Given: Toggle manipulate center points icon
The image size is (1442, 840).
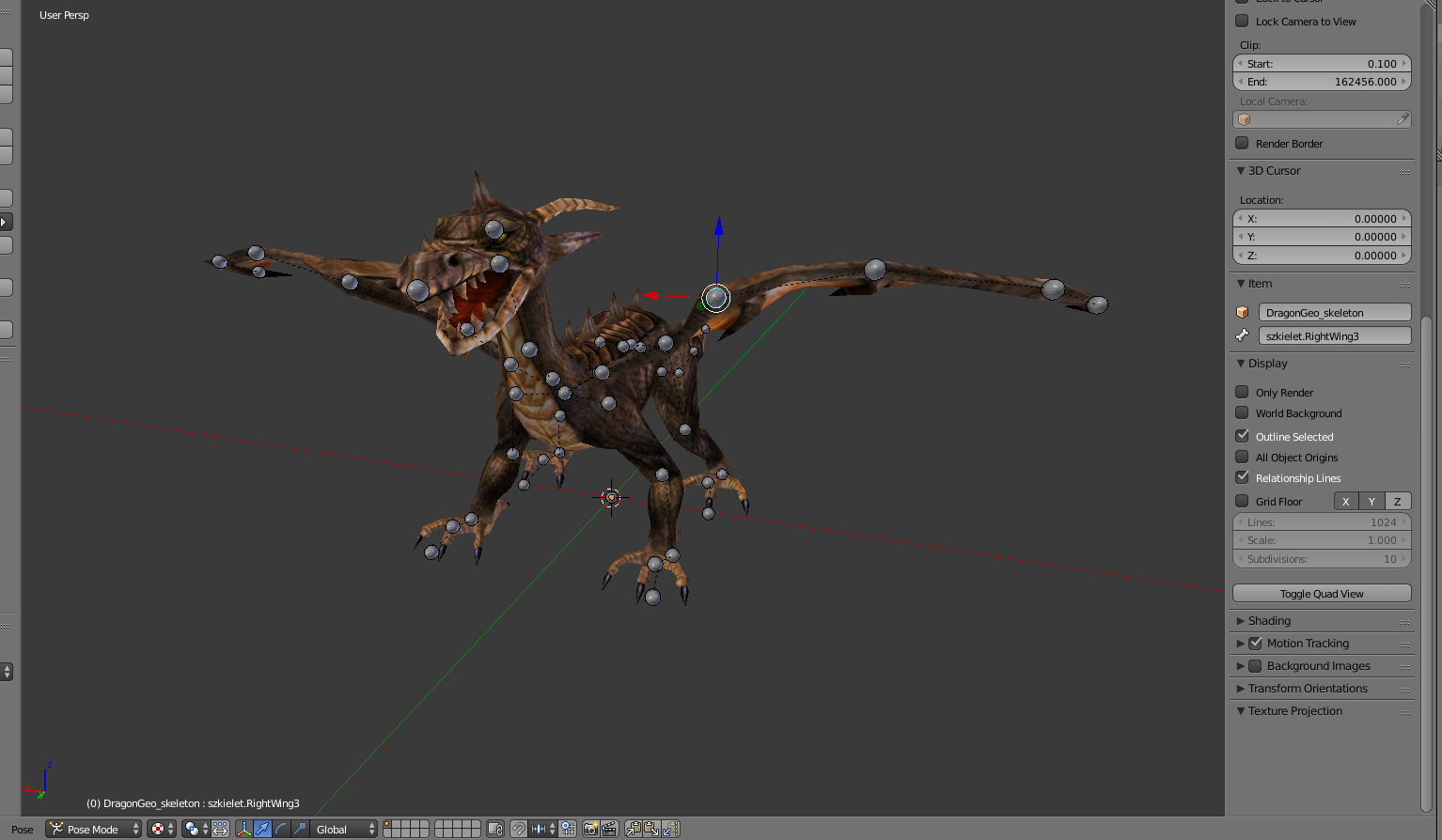Looking at the screenshot, I should click(x=220, y=829).
